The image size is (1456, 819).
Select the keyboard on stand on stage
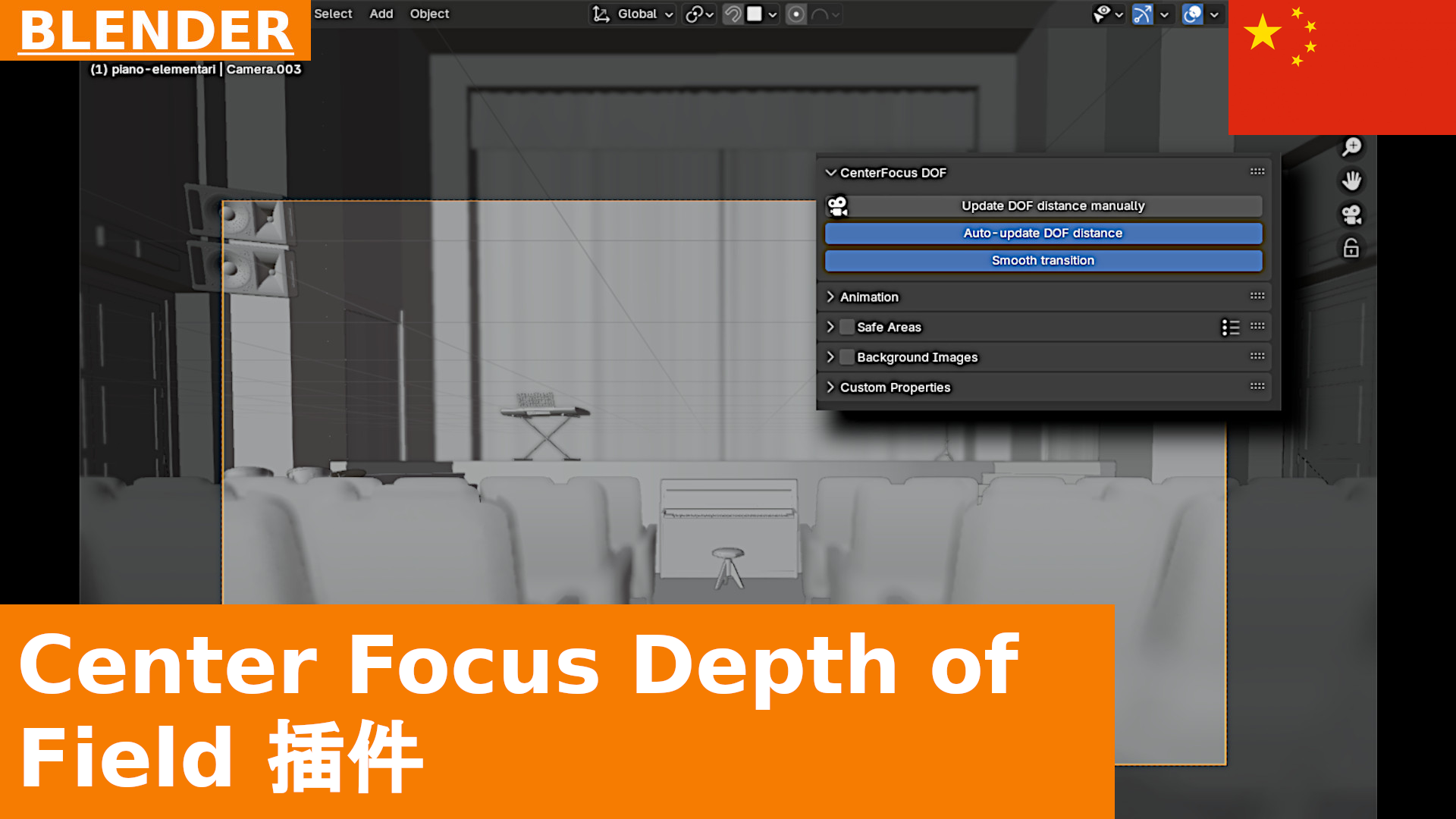pos(544,425)
